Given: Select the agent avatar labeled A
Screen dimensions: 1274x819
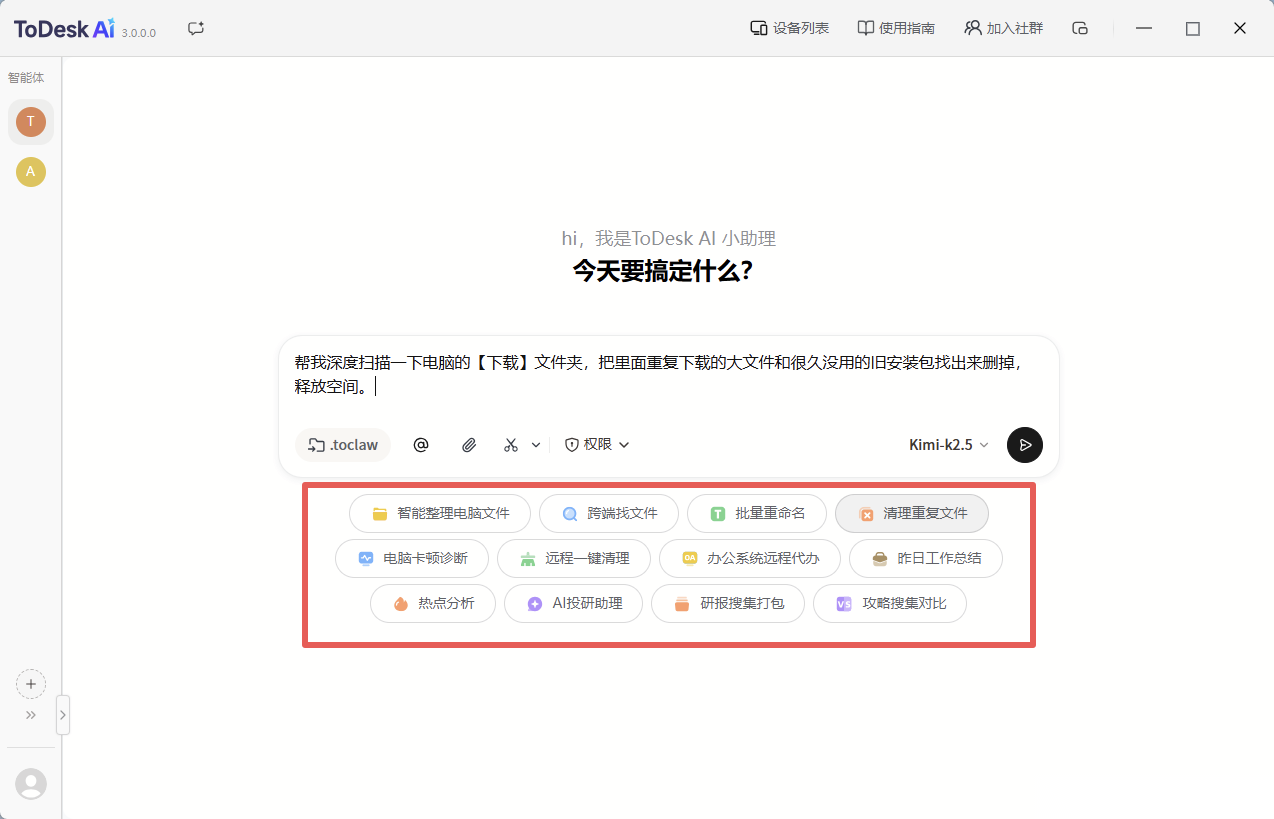Looking at the screenshot, I should click(x=31, y=172).
